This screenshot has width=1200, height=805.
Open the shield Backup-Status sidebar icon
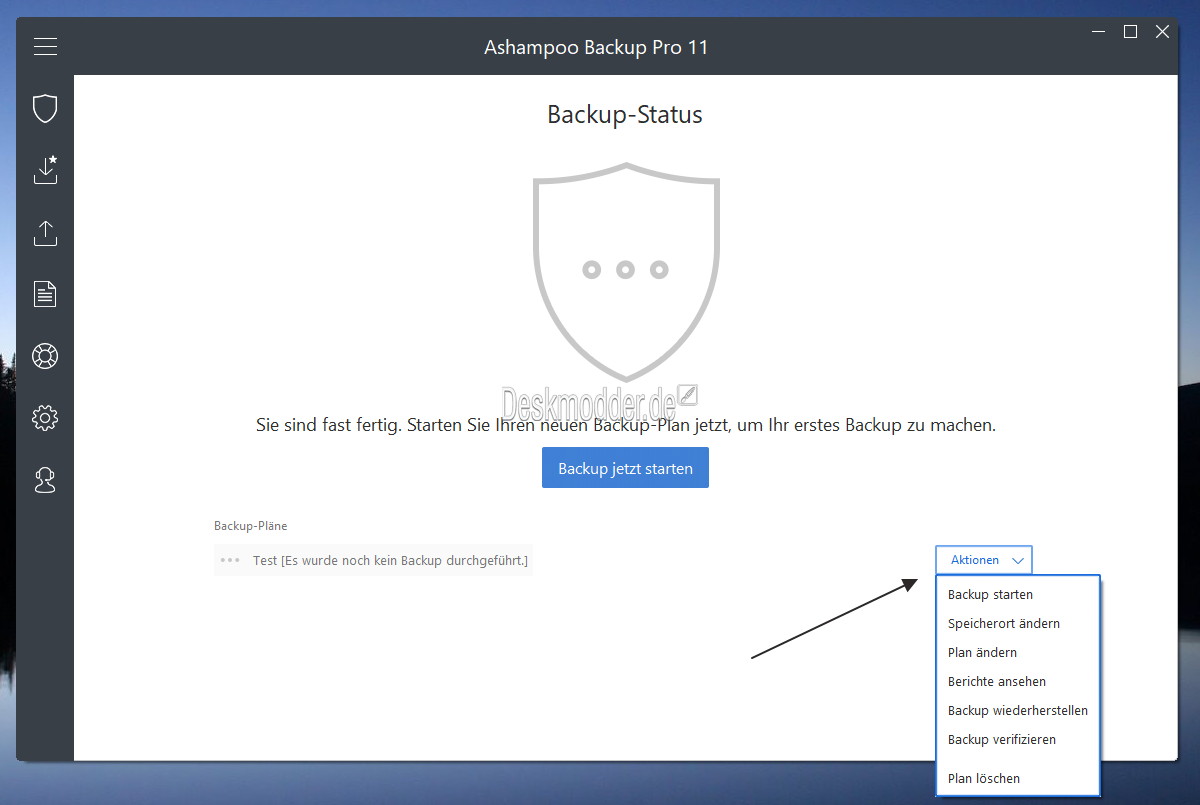[45, 108]
